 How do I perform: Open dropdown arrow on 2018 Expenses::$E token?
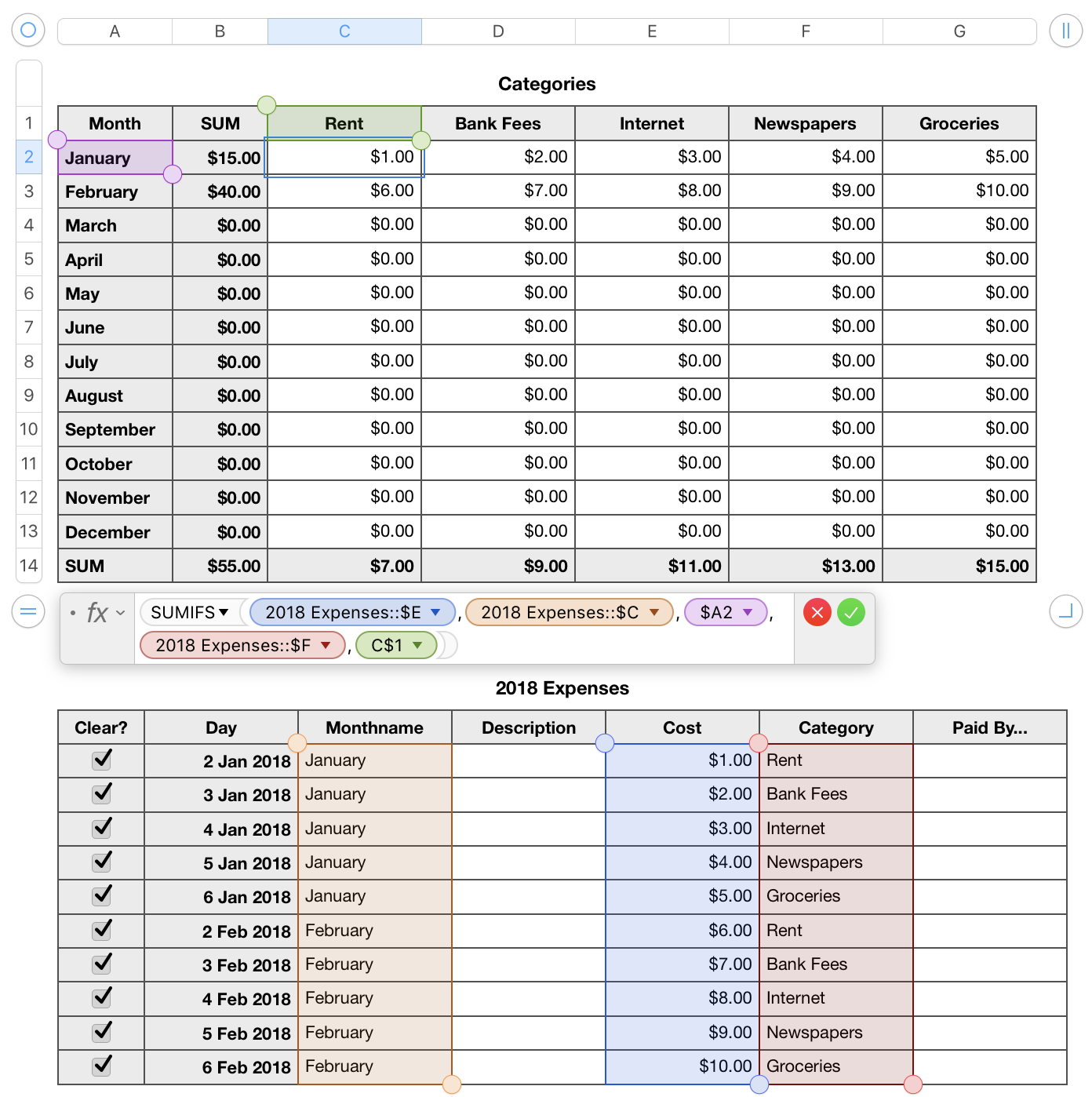436,612
